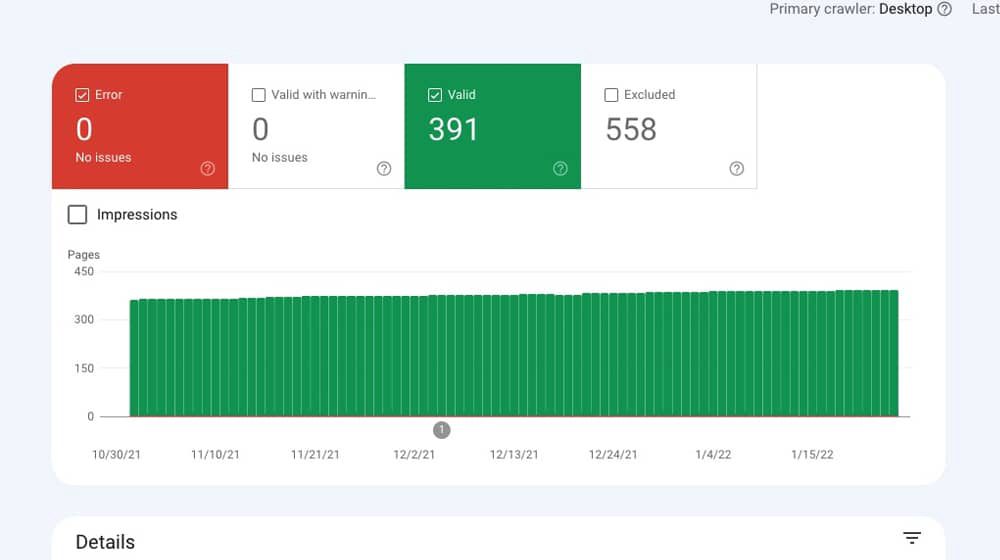Viewport: 1000px width, 560px height.
Task: Click the annotation marker 1 on the chart timeline
Action: tap(441, 430)
